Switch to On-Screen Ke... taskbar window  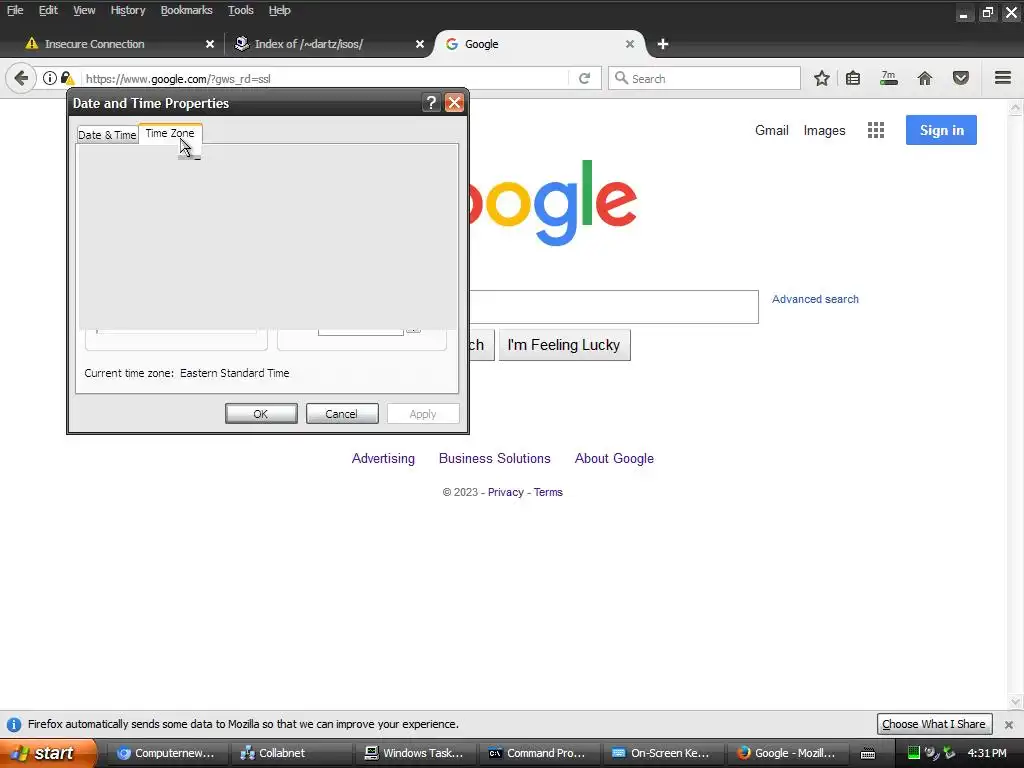[x=663, y=753]
